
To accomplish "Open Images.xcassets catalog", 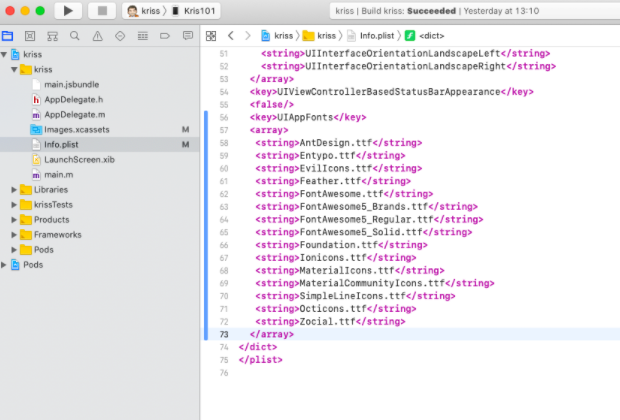I will (100, 129).
